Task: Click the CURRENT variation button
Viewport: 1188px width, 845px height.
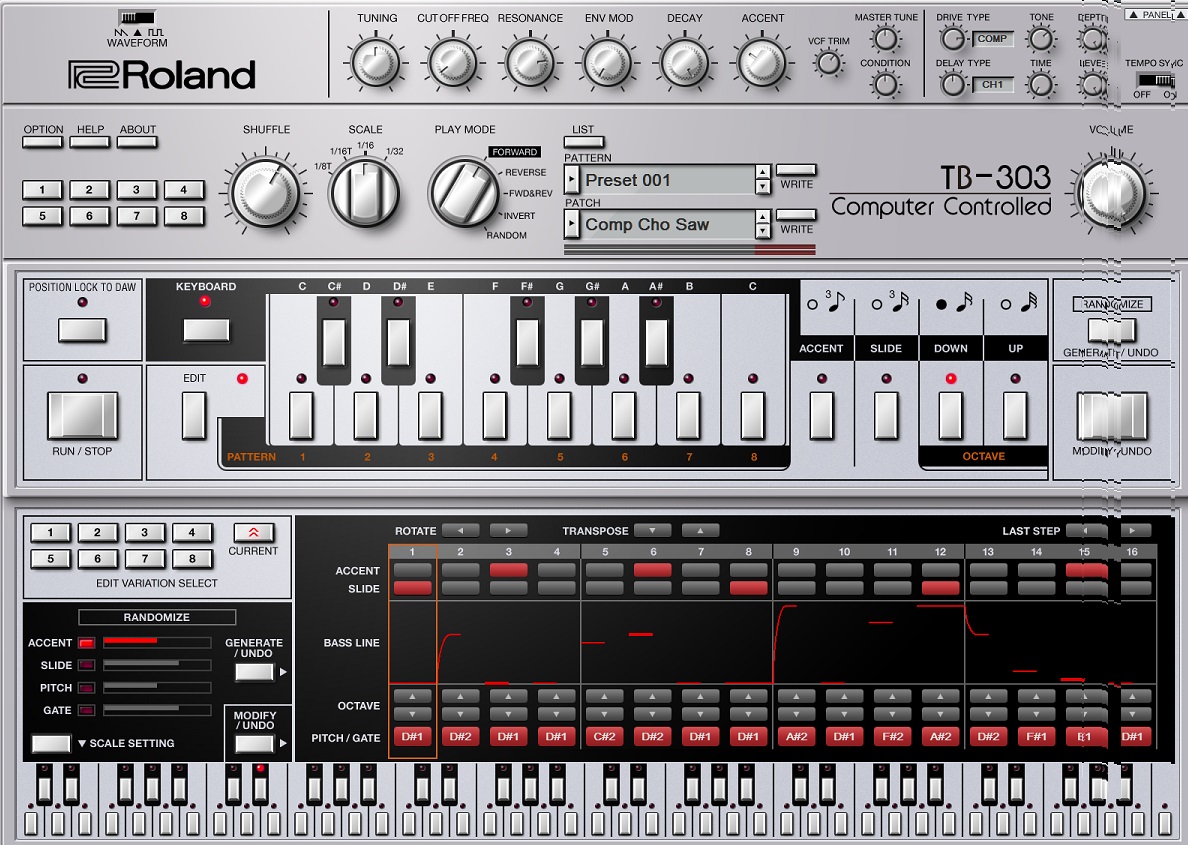Action: [253, 532]
